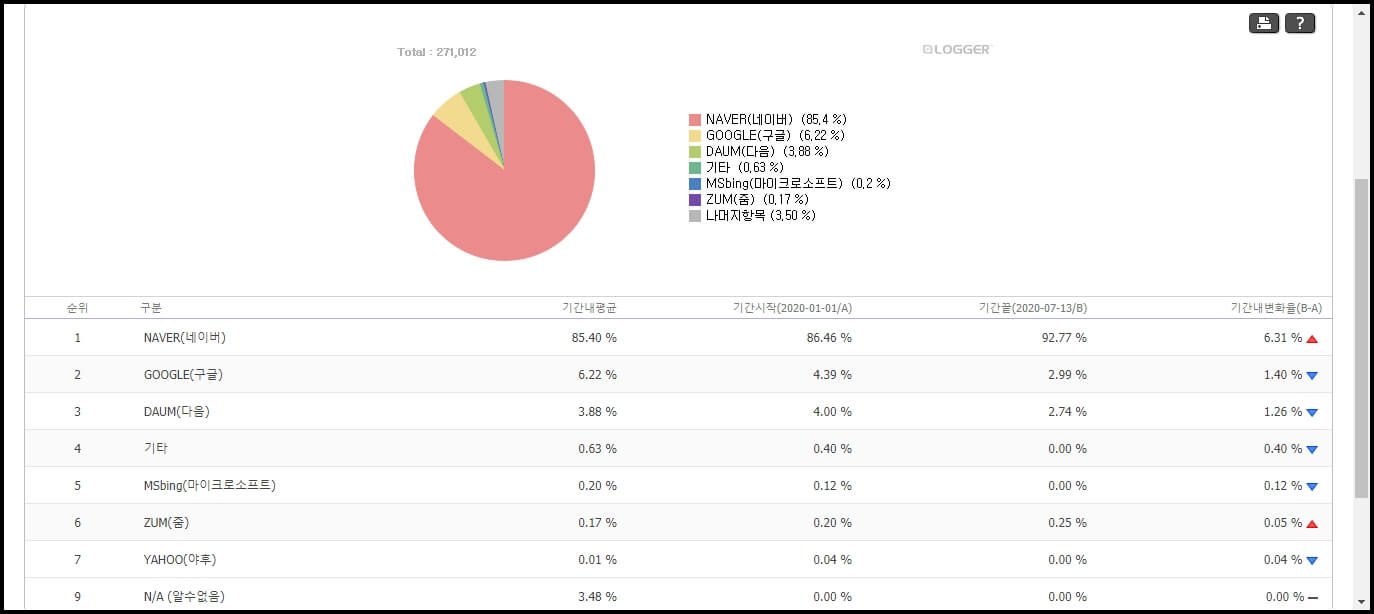Select ZUM(줌) in the table
1374x614 pixels.
[x=166, y=523]
